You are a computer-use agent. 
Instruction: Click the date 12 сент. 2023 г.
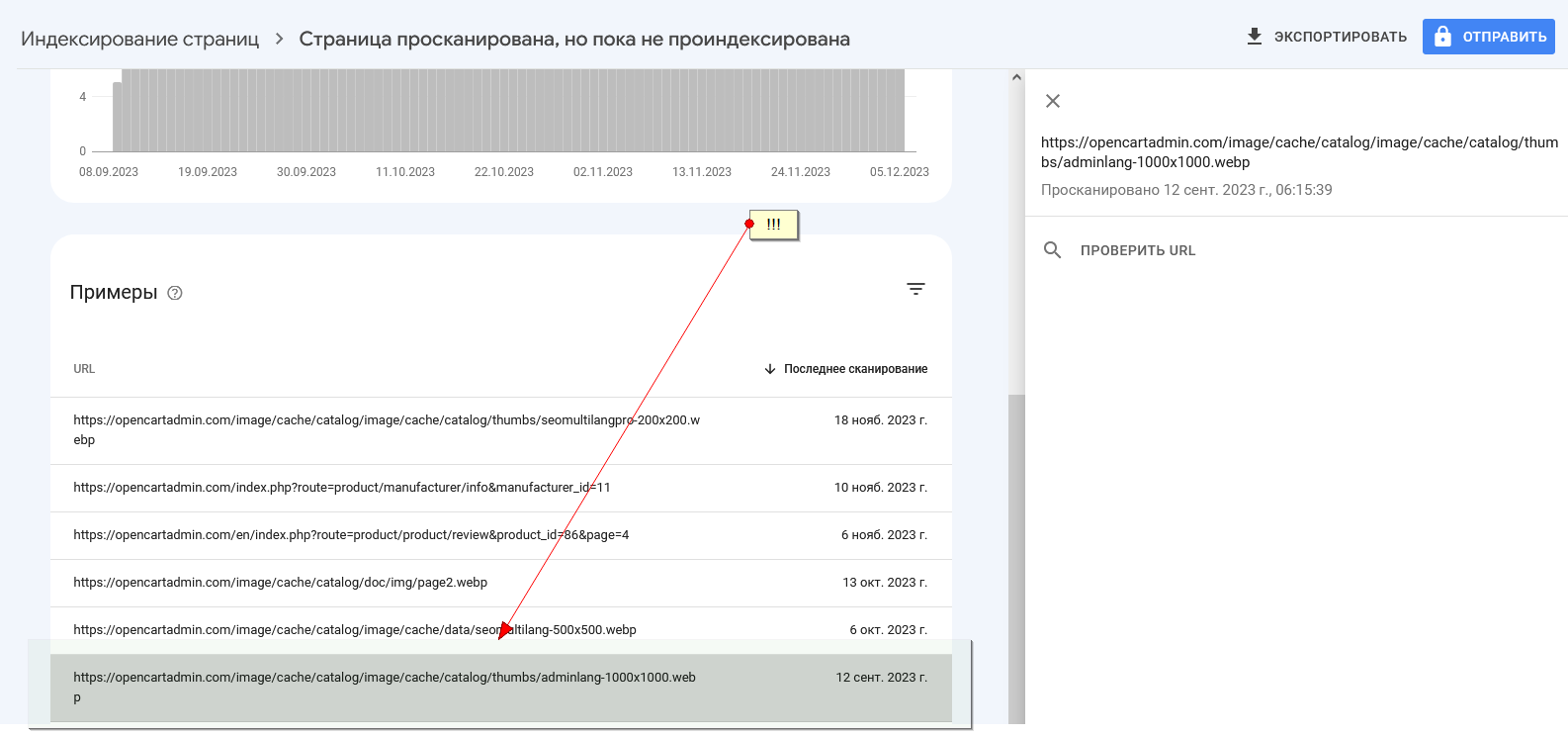click(882, 678)
